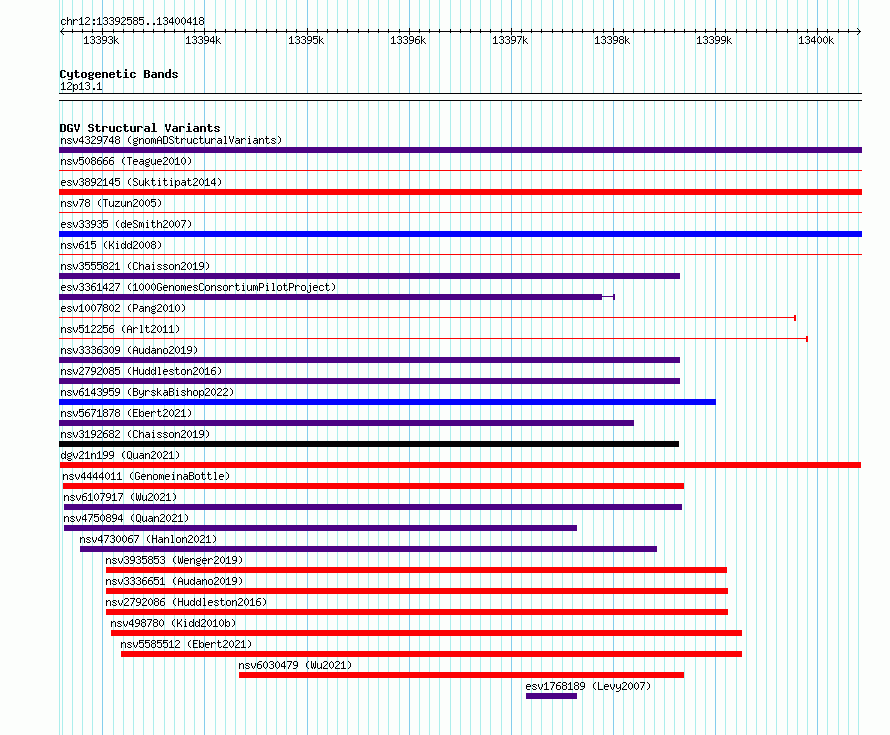Click the thin red line under nsv508666
This screenshot has height=735, width=890.
pyautogui.click(x=460, y=171)
